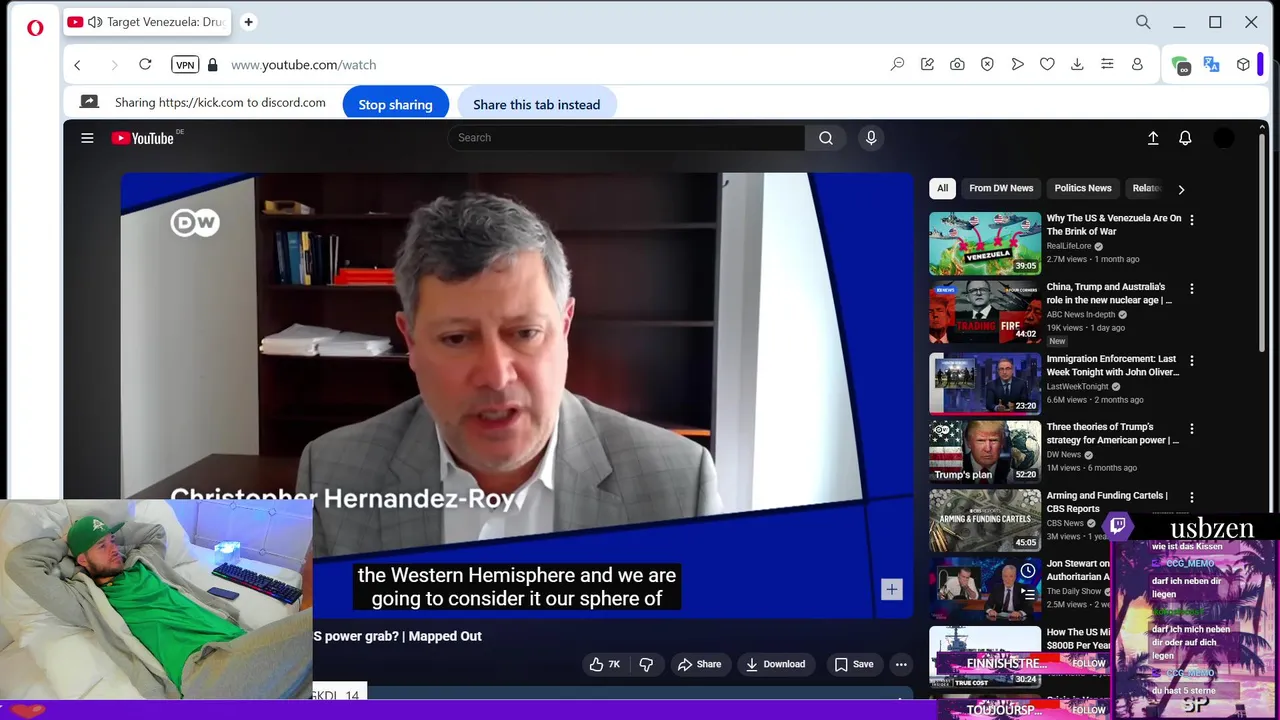Click the send flow arrow icon

(x=1017, y=64)
